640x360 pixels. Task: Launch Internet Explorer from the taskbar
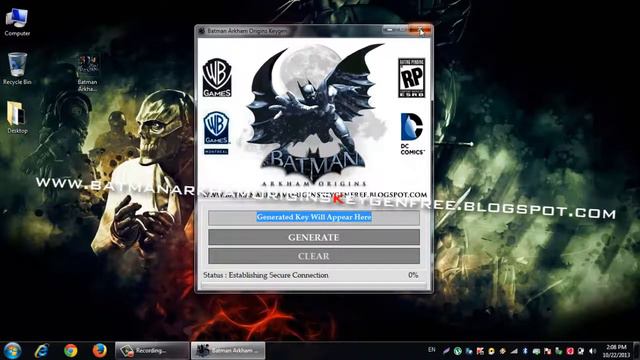[x=42, y=351]
